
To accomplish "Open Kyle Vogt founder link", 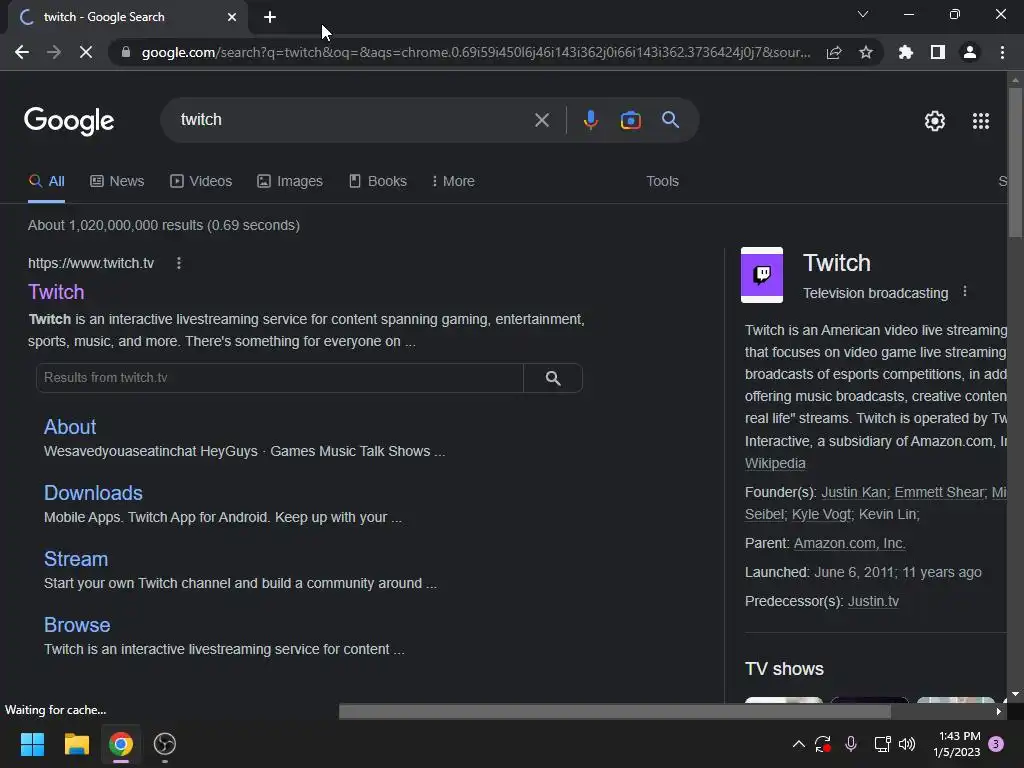I will 821,515.
